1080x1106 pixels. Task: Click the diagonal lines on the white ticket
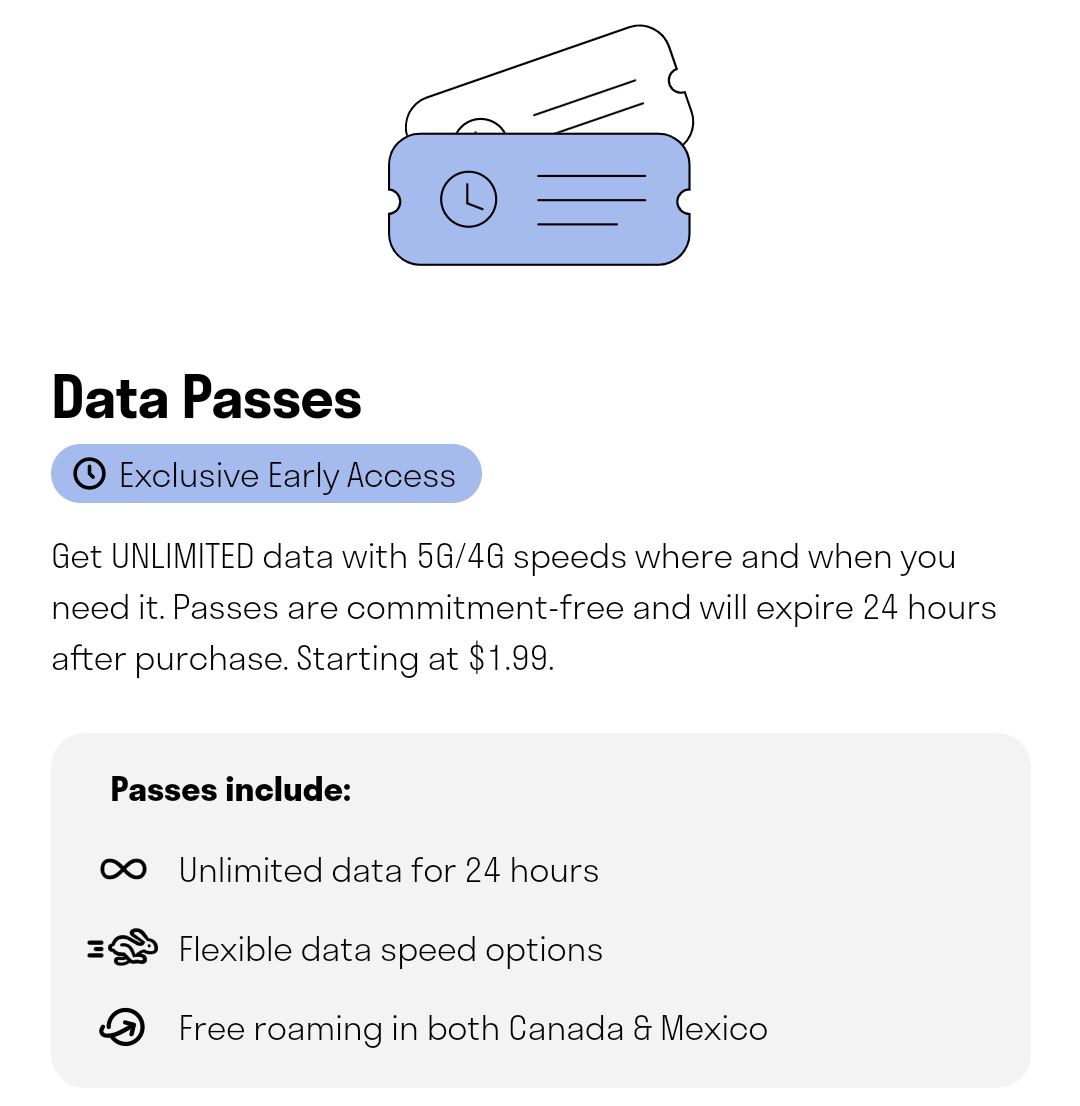click(x=587, y=106)
